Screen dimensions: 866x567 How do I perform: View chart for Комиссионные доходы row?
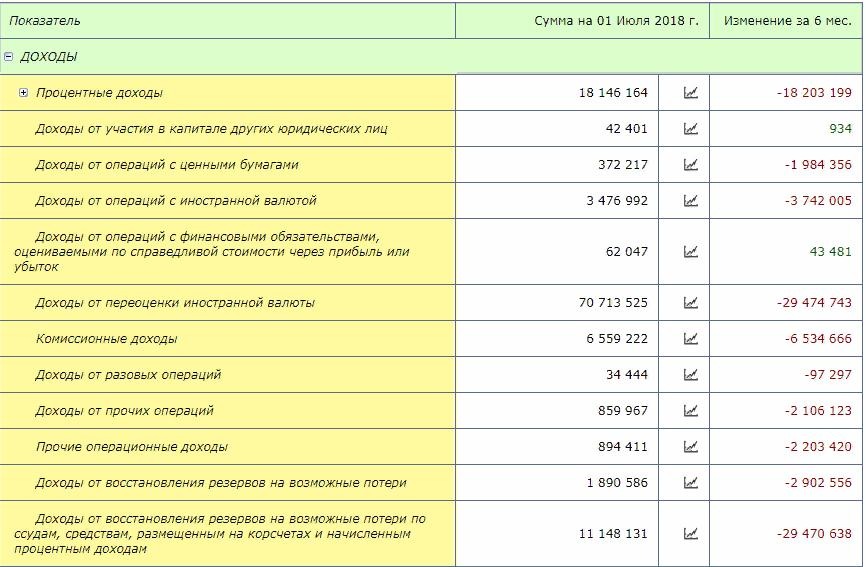click(x=690, y=339)
